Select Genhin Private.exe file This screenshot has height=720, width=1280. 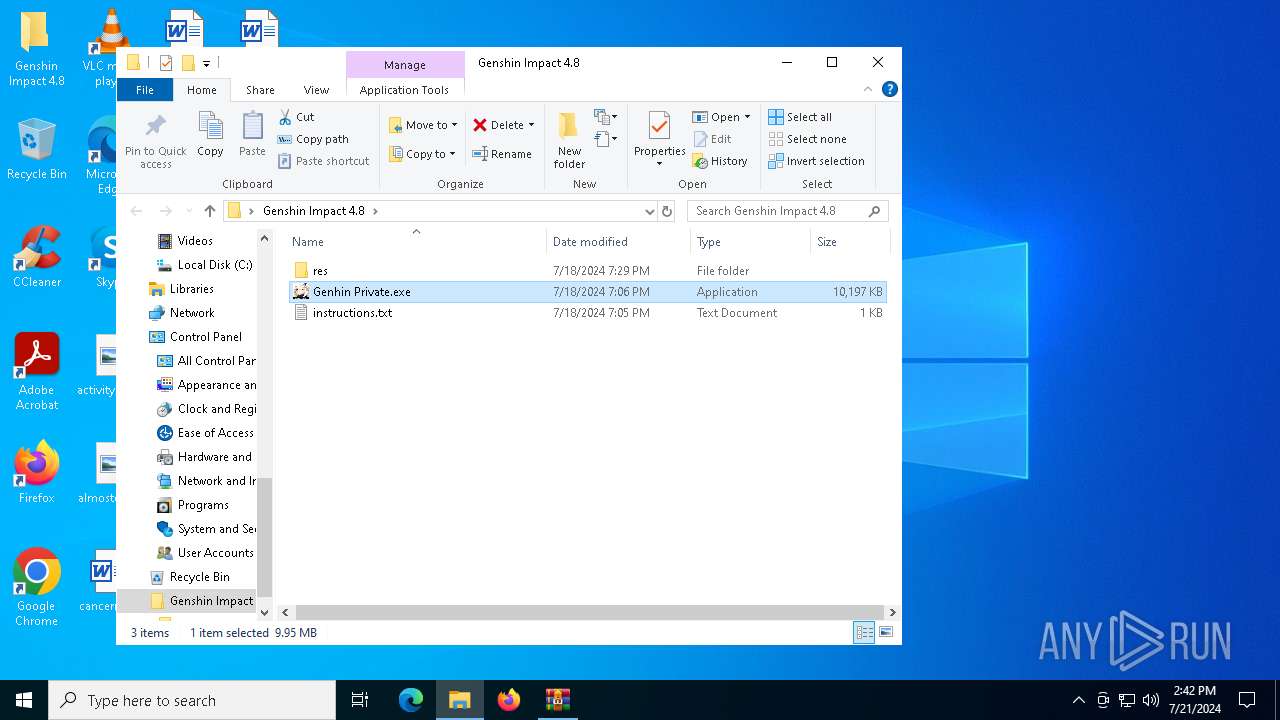tap(587, 292)
